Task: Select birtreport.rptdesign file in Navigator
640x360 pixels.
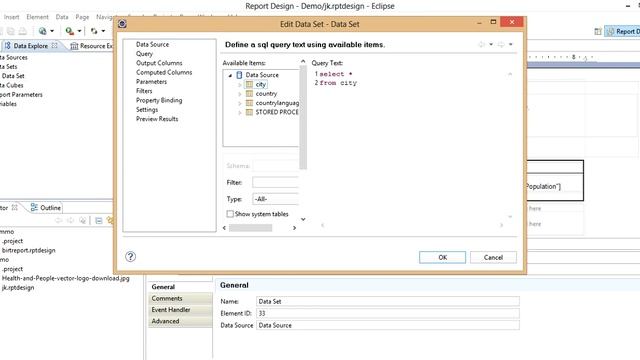Action: [29, 250]
